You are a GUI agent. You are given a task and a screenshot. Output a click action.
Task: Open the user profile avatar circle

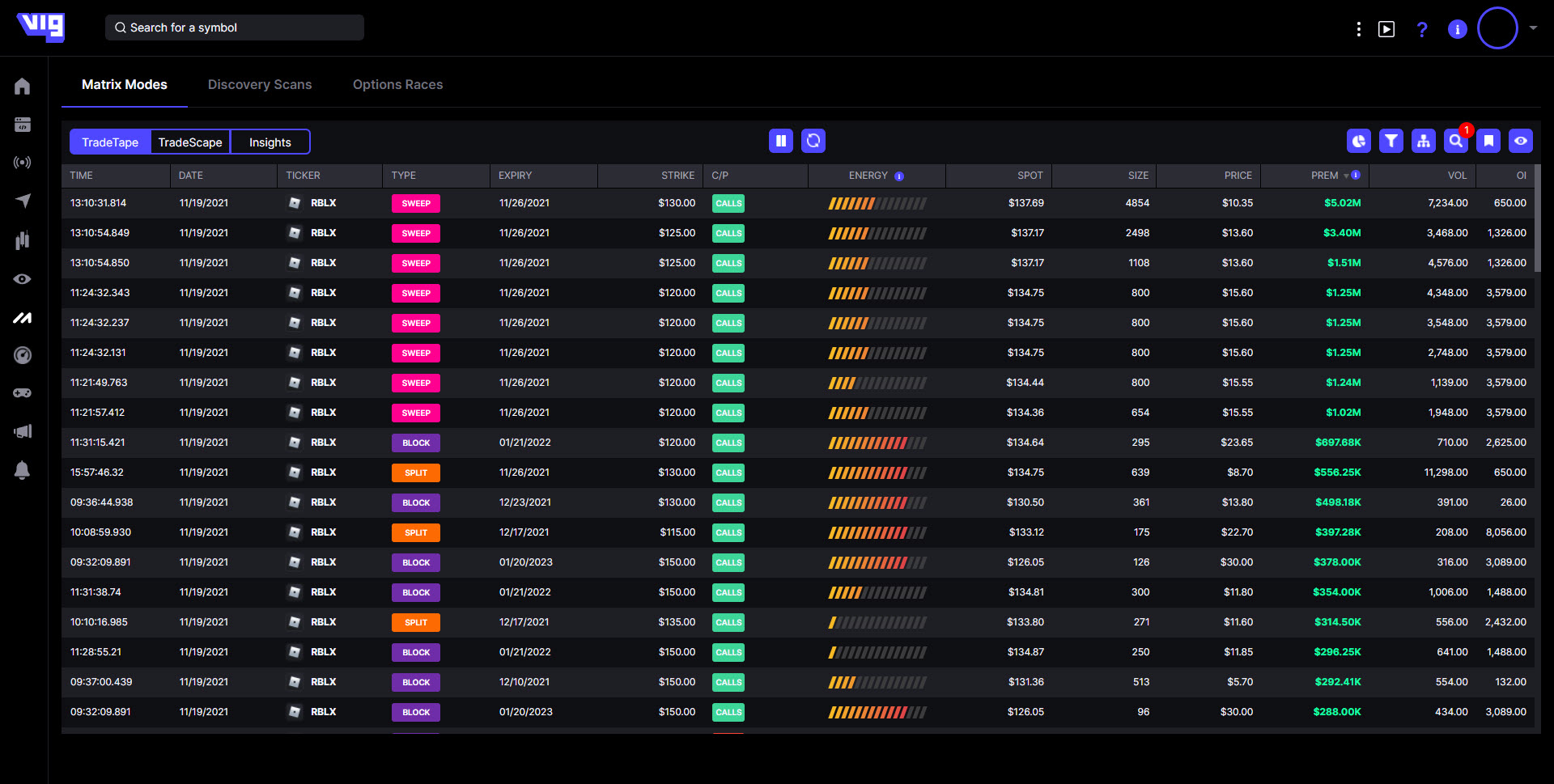[x=1497, y=28]
